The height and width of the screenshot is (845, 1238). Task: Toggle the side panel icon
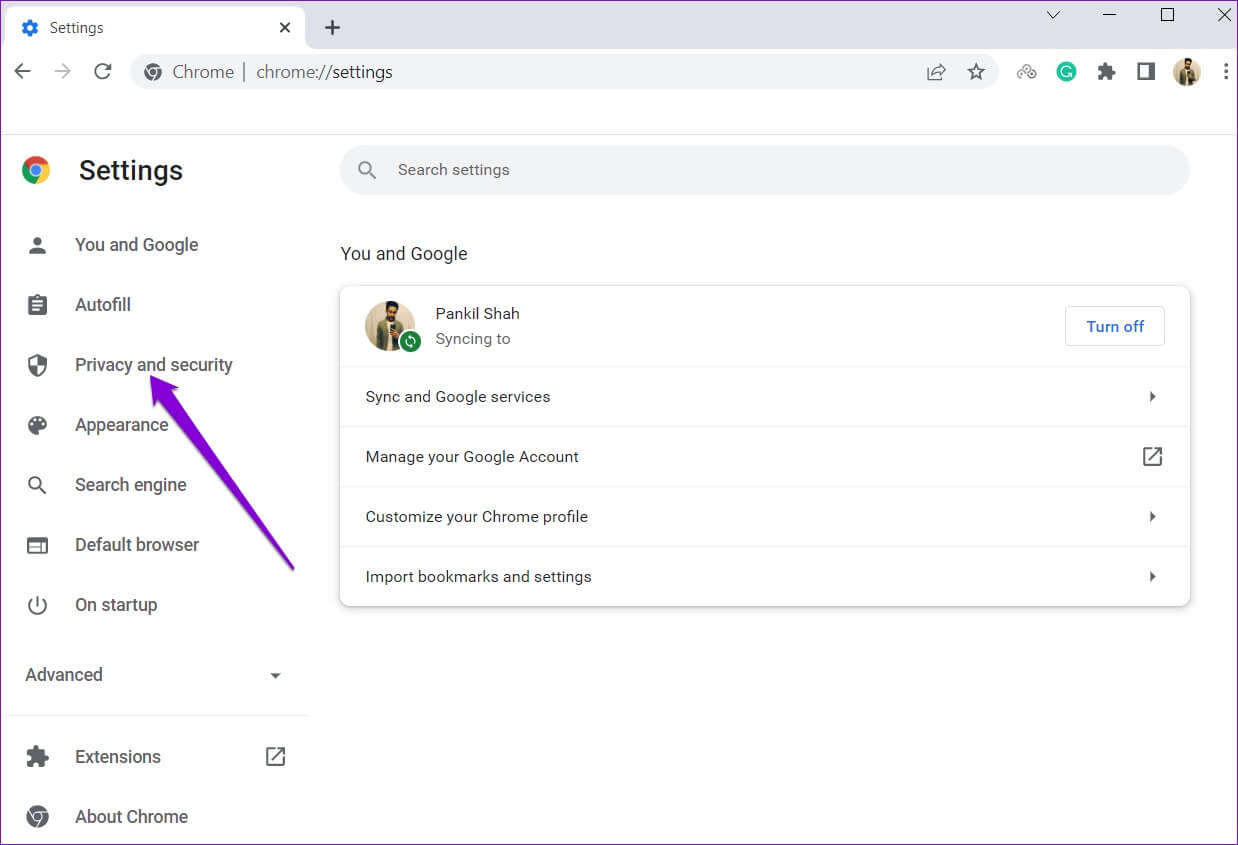pos(1146,72)
